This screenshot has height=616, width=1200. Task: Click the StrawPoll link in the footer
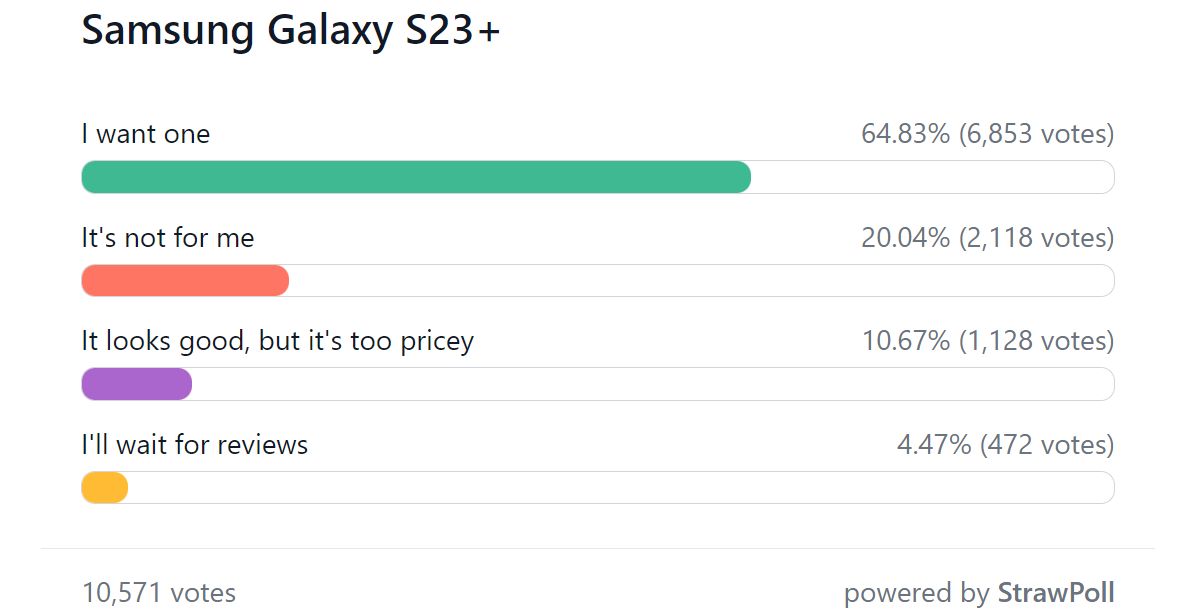click(1056, 593)
